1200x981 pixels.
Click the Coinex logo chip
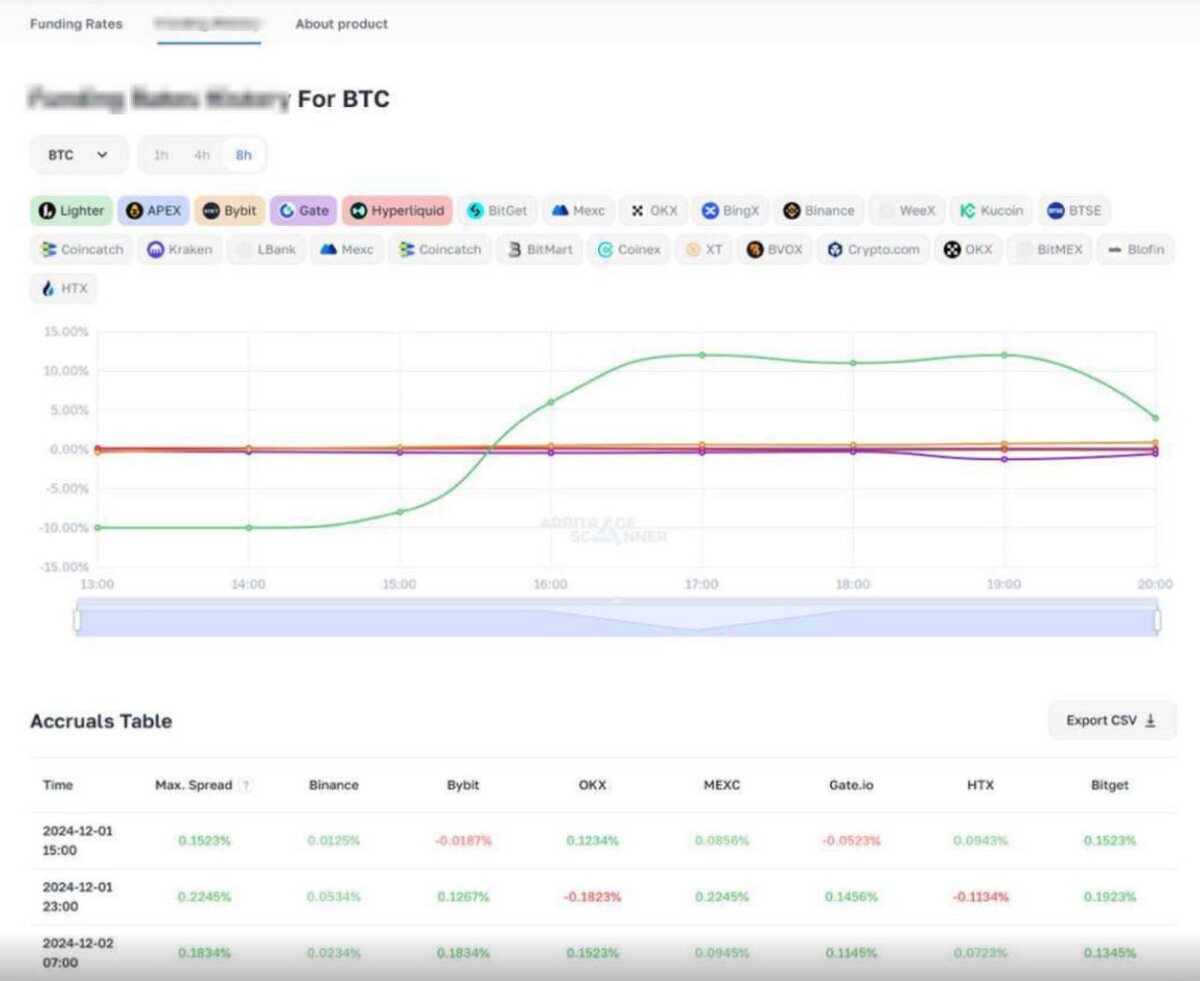pos(628,250)
